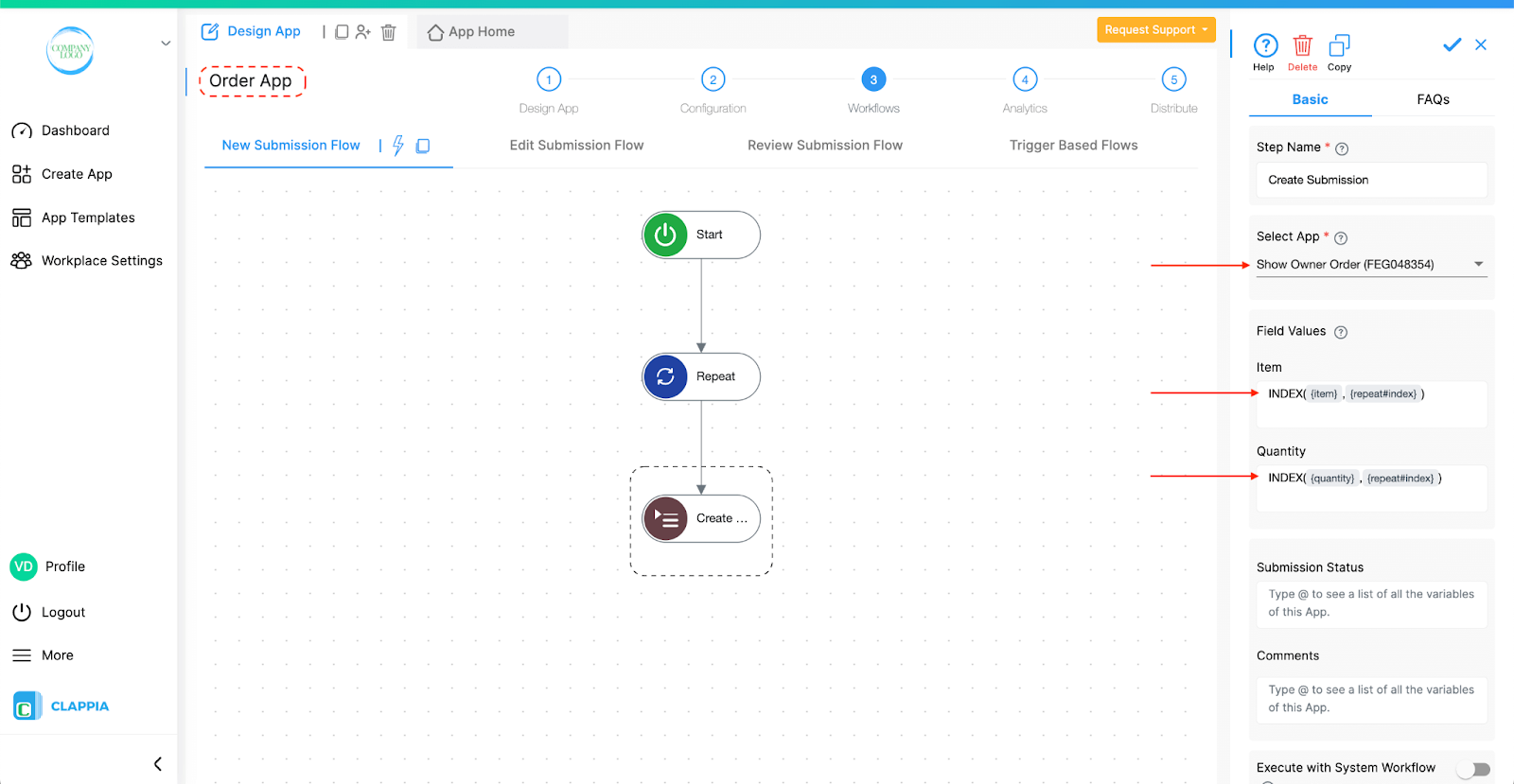Switch to Review Submission Flow tab
Image resolution: width=1514 pixels, height=784 pixels.
[x=825, y=145]
